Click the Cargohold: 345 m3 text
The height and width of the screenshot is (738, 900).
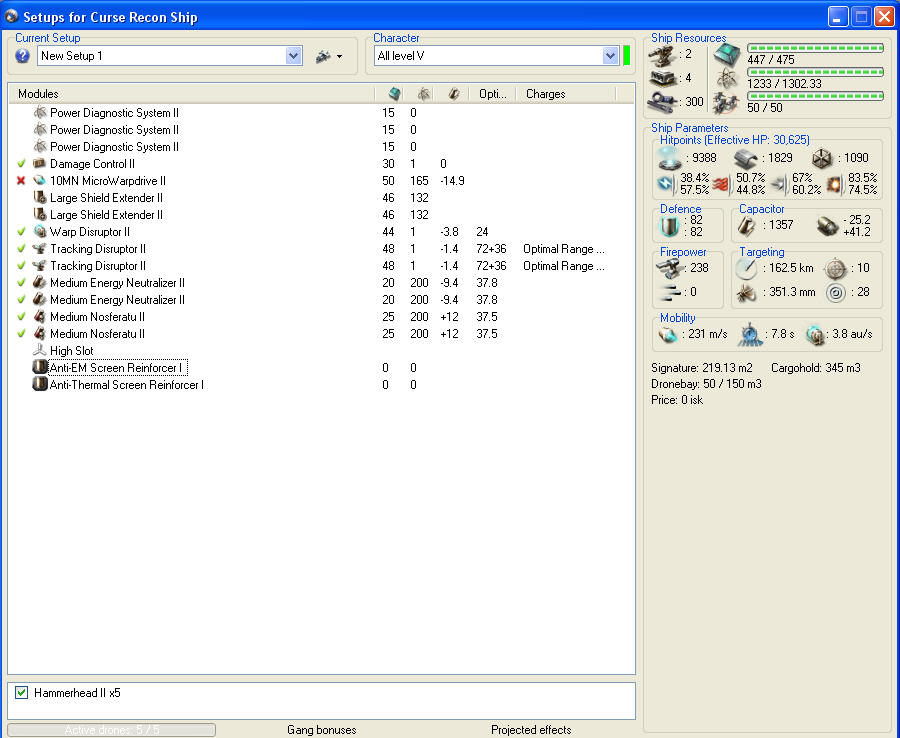[x=816, y=368]
